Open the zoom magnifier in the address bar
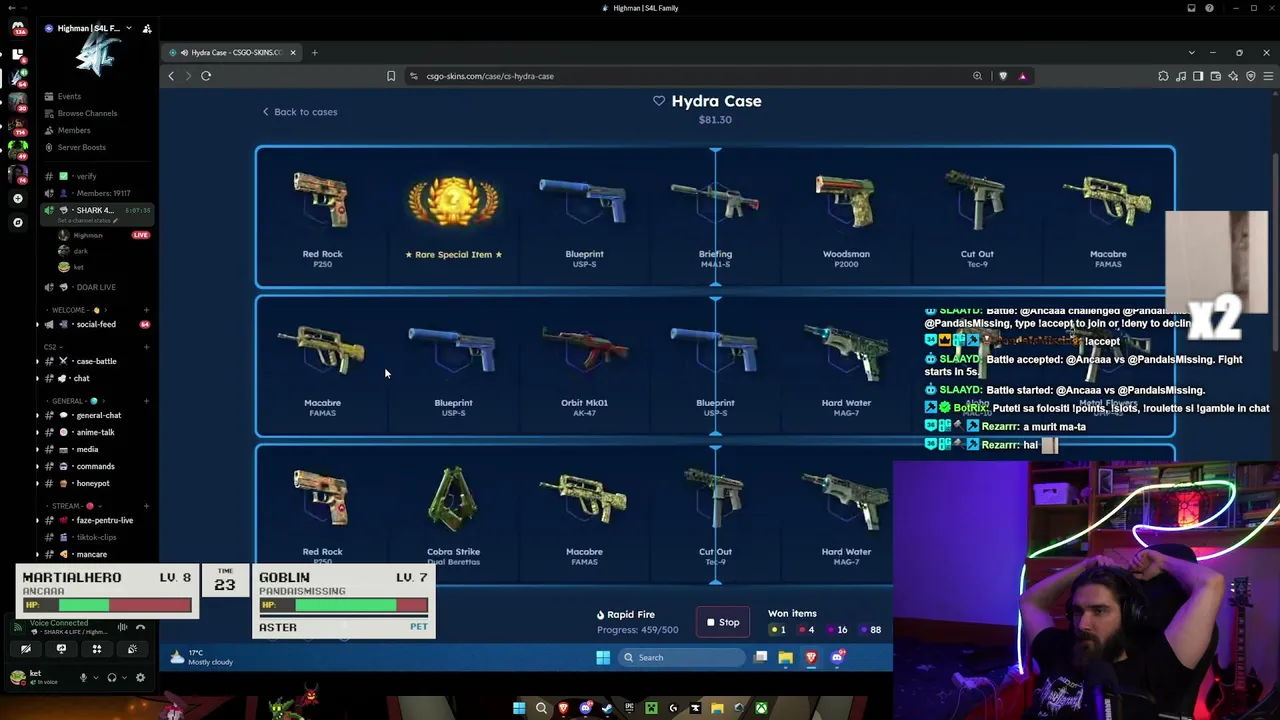The height and width of the screenshot is (720, 1280). 977,76
